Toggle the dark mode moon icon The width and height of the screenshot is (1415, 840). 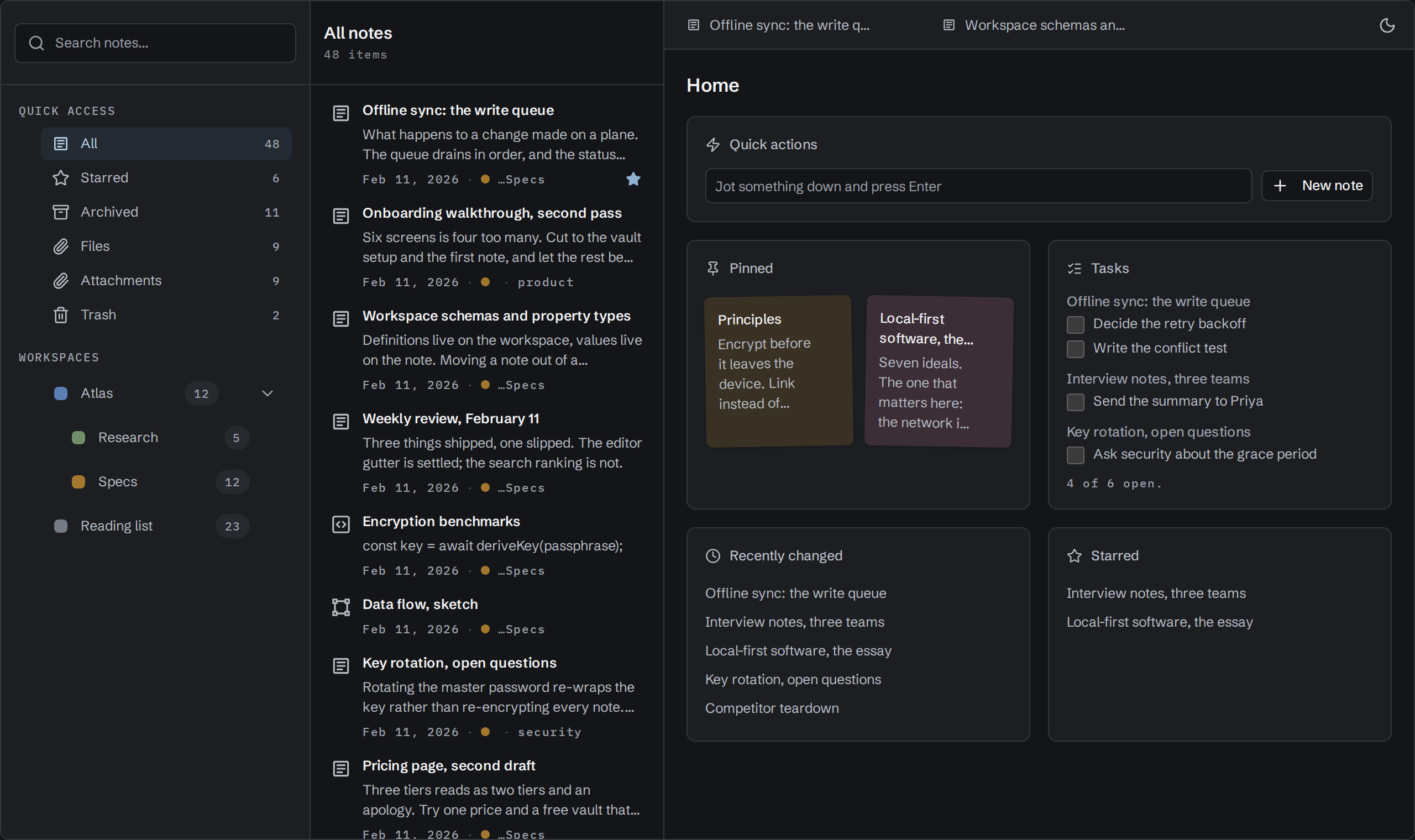tap(1387, 25)
